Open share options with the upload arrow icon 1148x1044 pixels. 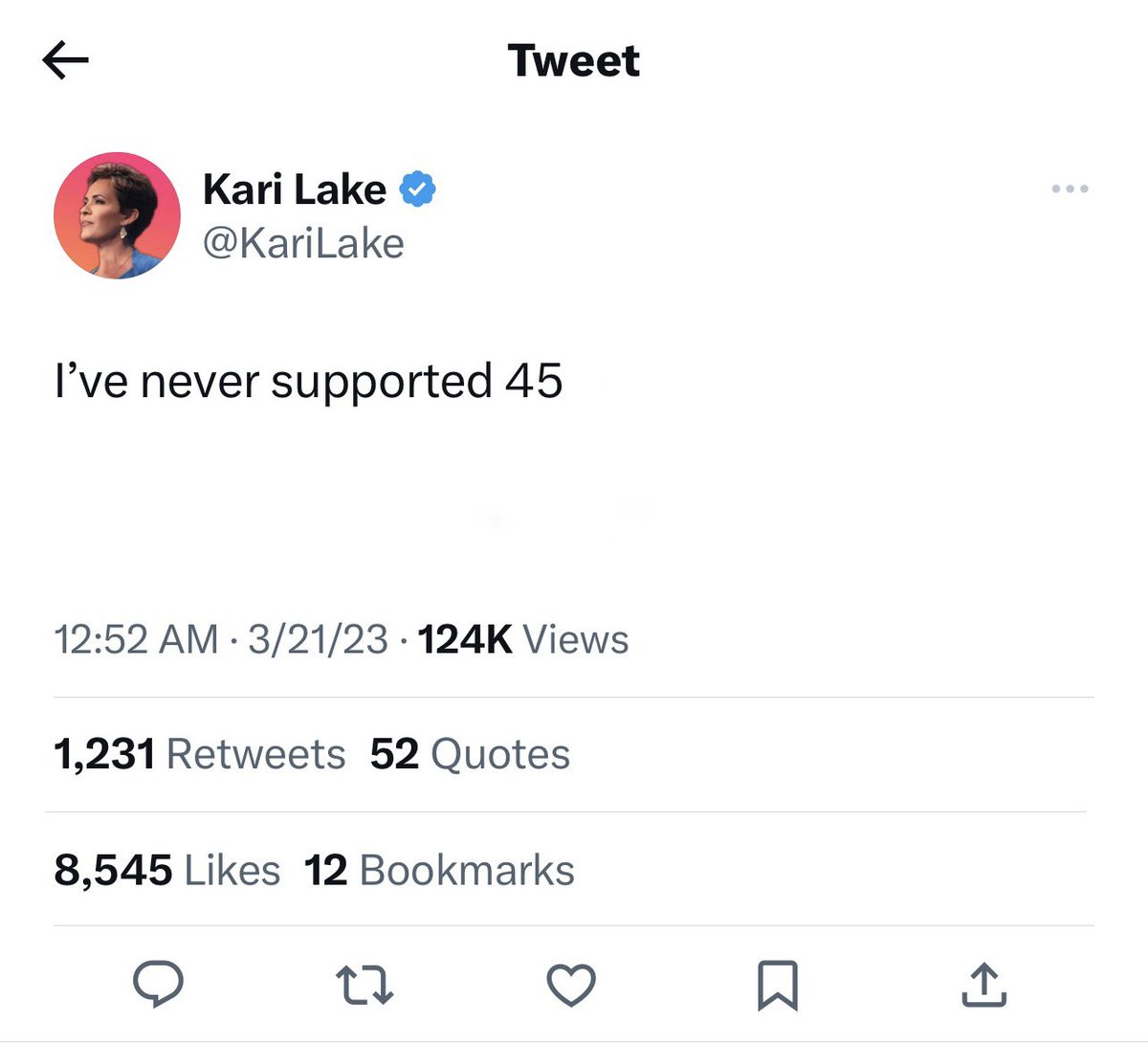click(984, 985)
